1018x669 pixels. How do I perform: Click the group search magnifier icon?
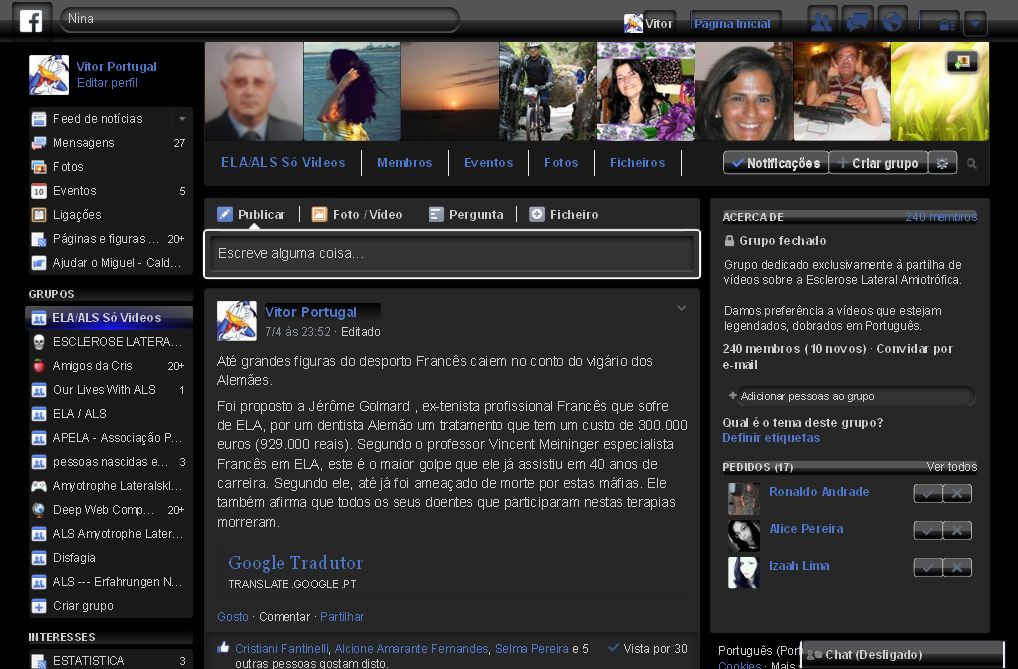click(x=972, y=164)
